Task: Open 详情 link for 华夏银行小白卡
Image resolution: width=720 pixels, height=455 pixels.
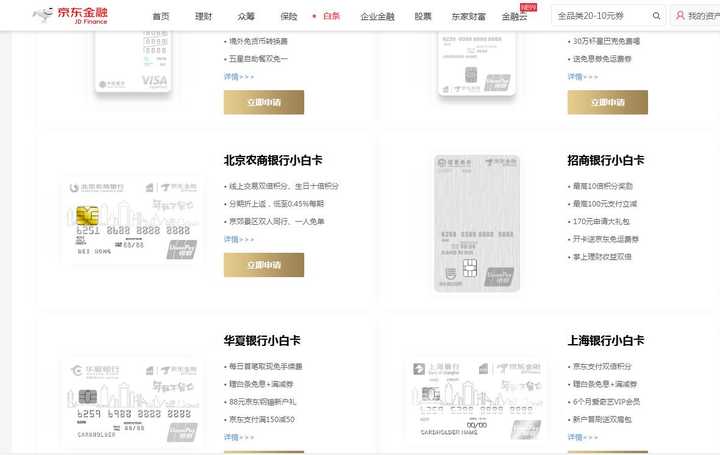Action: 239,437
